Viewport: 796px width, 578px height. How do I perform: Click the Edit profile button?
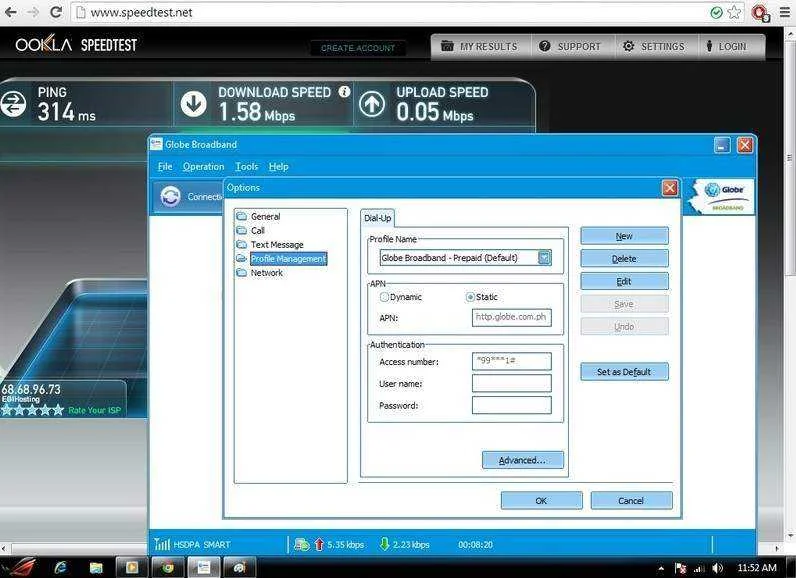tap(624, 282)
